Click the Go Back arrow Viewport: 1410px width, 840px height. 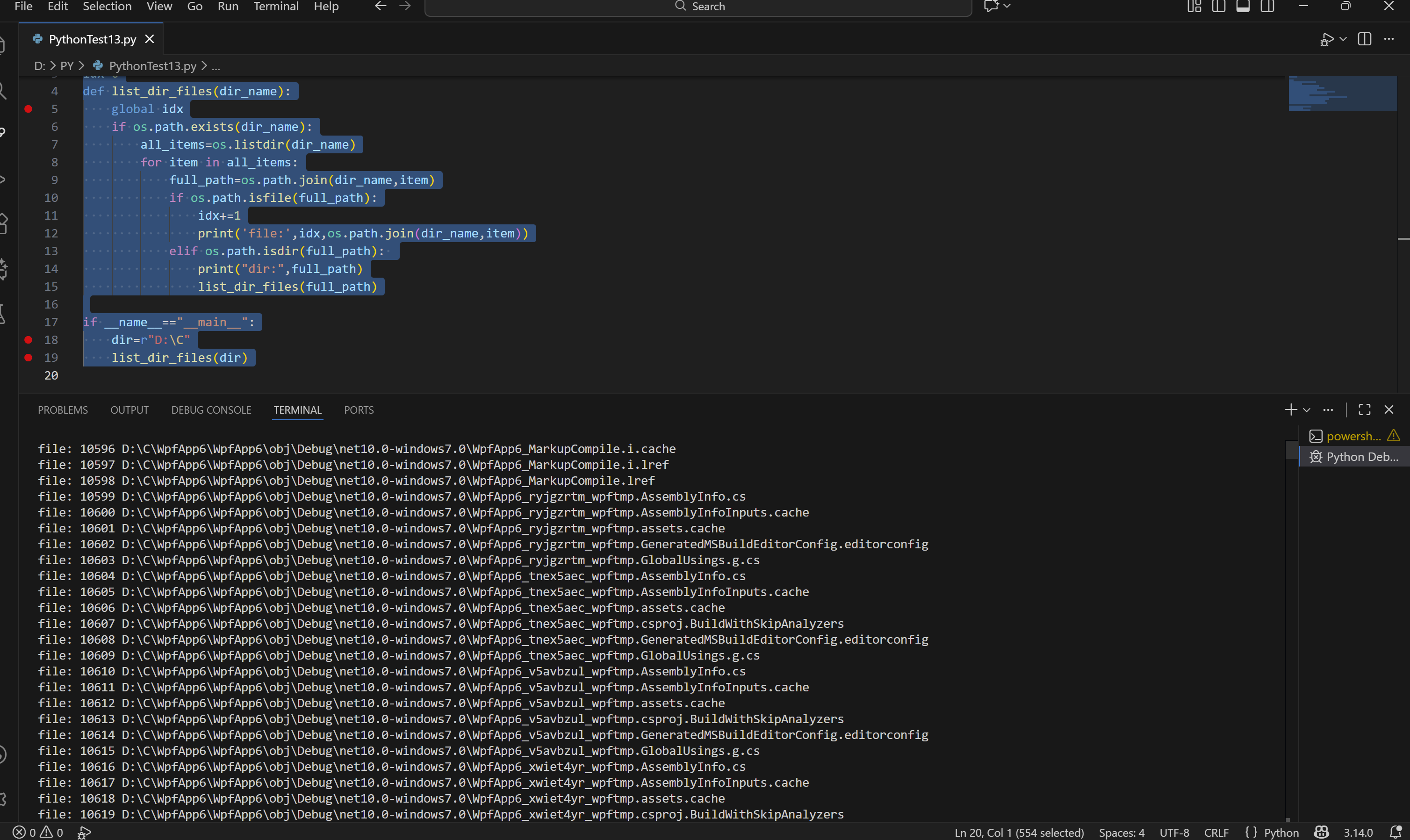381,6
